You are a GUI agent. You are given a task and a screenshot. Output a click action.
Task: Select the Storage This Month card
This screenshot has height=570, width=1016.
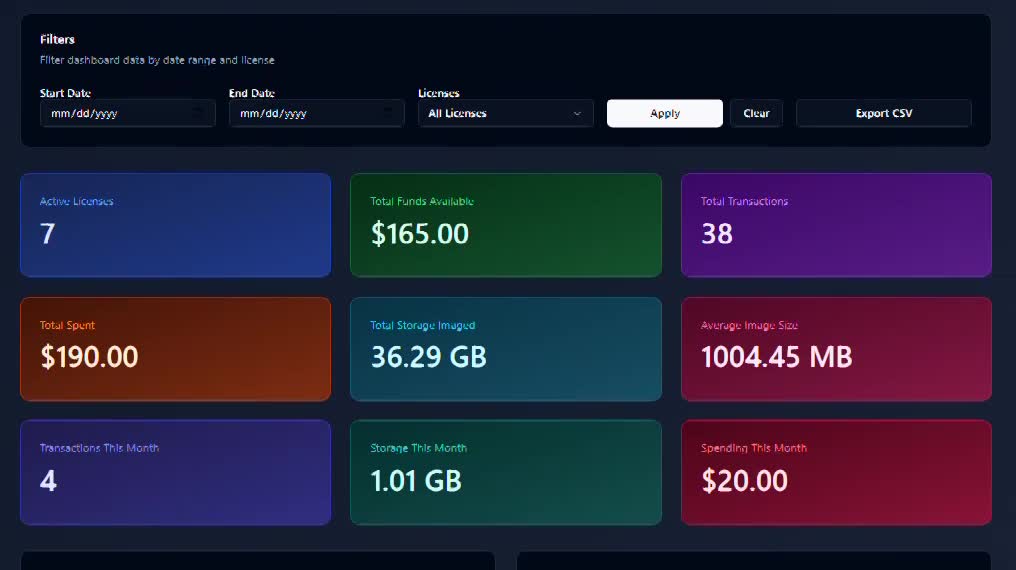[505, 472]
